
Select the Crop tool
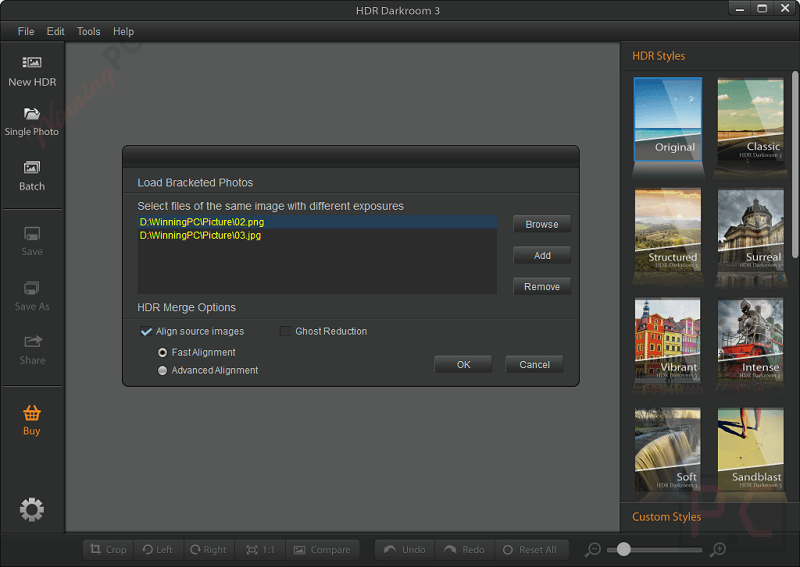[x=108, y=550]
